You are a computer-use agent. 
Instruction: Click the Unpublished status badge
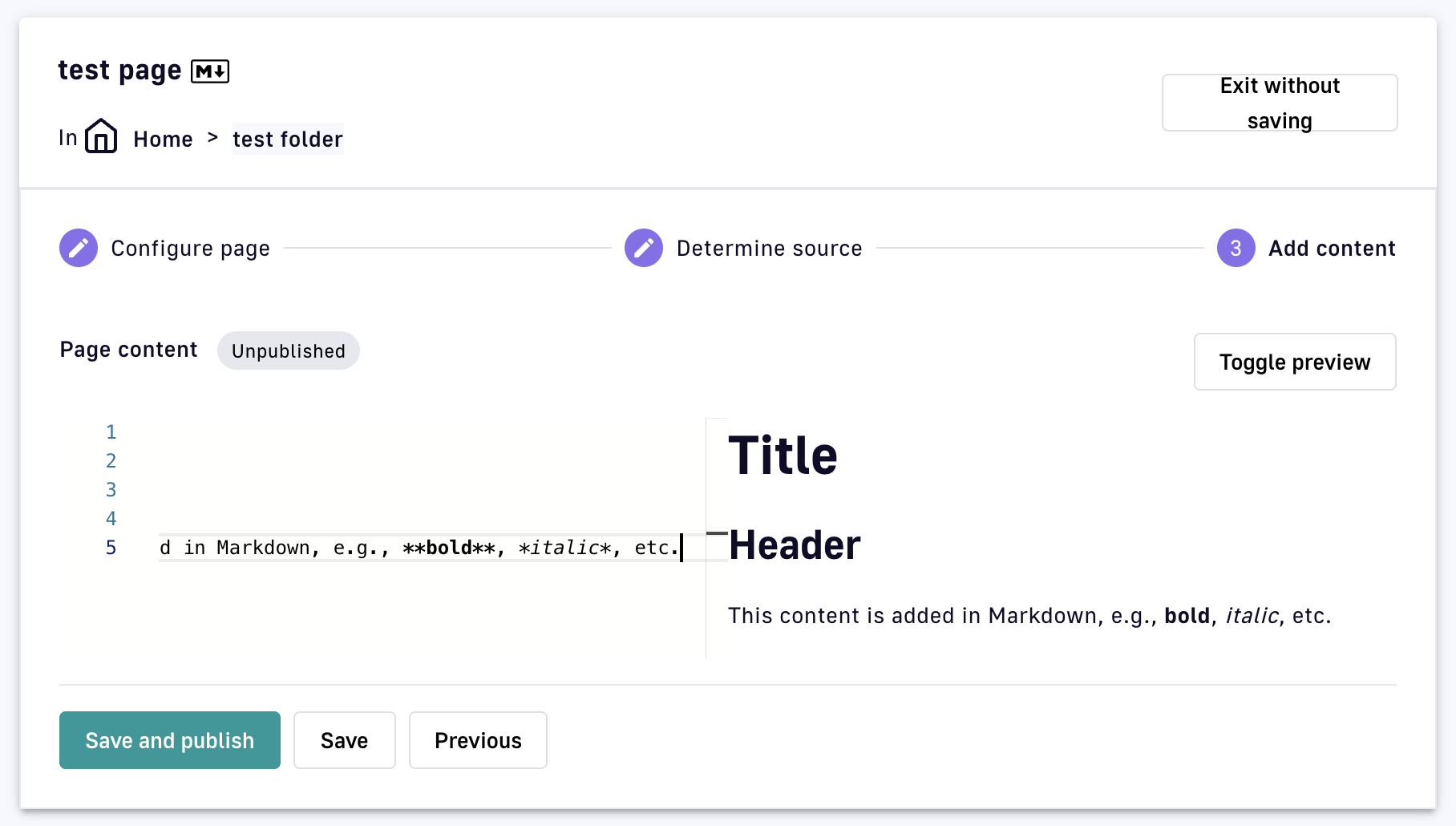[x=288, y=350]
